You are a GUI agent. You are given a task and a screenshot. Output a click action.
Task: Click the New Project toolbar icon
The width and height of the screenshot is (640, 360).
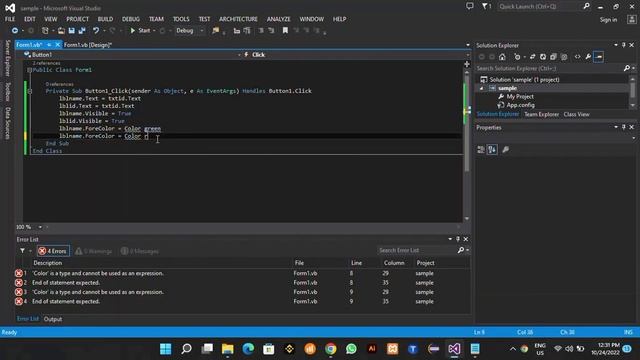pos(45,31)
